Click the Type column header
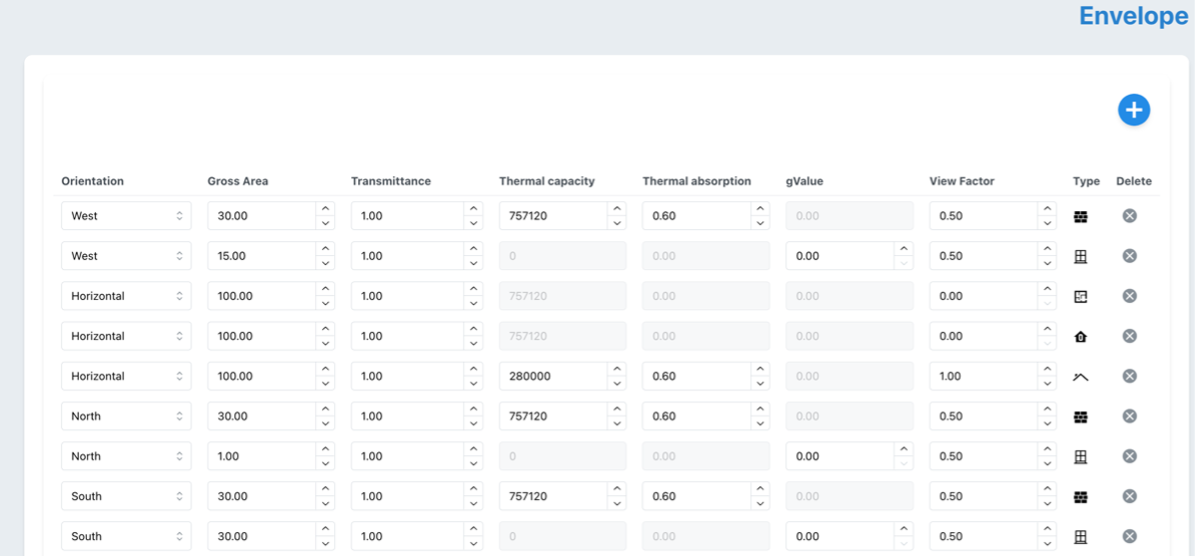Image resolution: width=1197 pixels, height=559 pixels. [x=1086, y=181]
